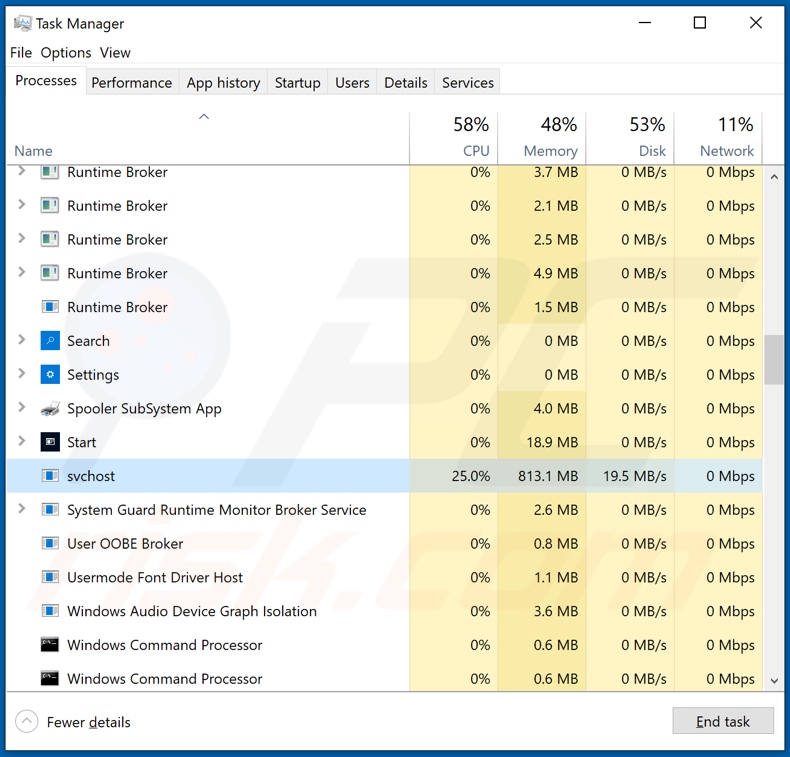Click the User OOBE Broker icon
Viewport: 790px width, 757px height.
[x=50, y=544]
